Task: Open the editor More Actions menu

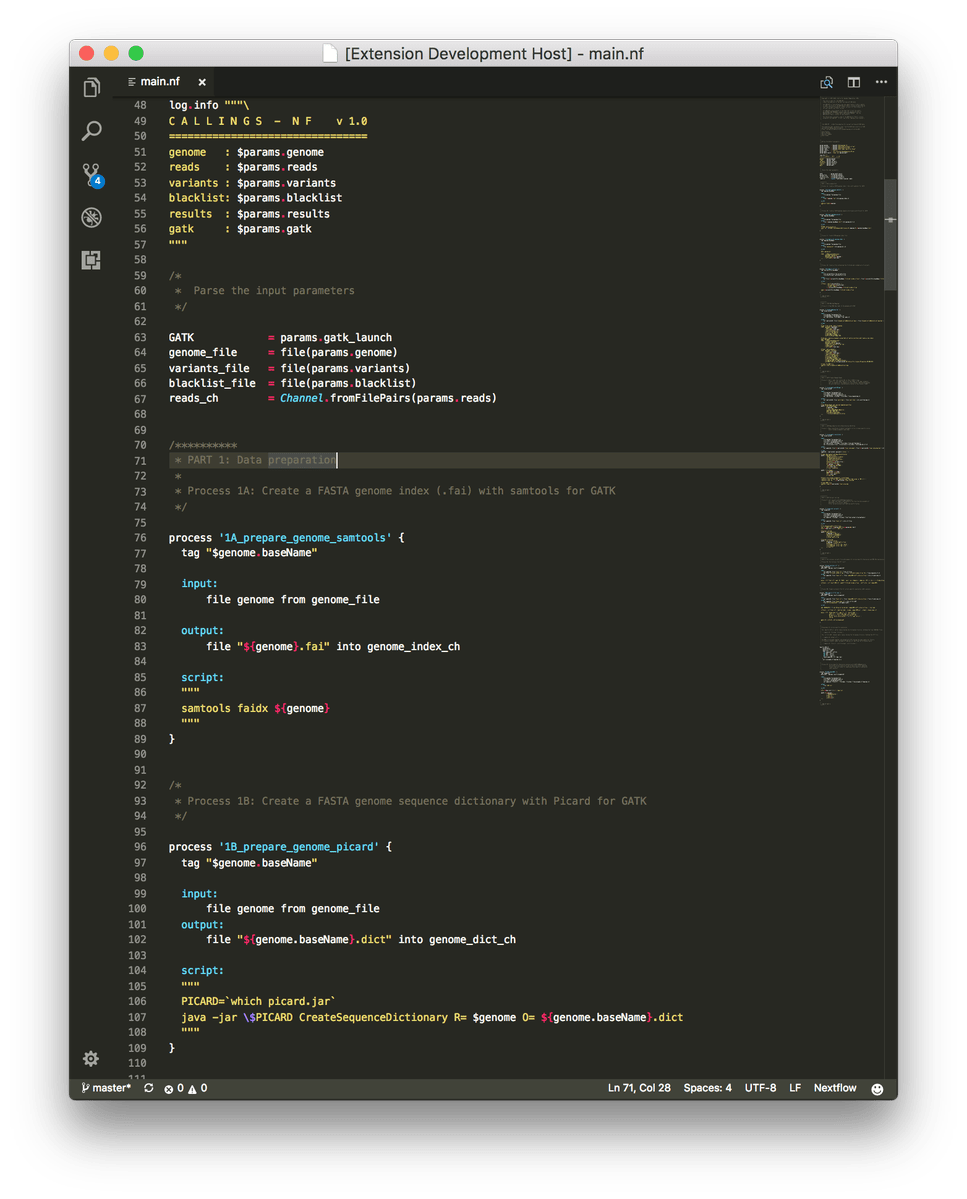Action: pyautogui.click(x=881, y=82)
